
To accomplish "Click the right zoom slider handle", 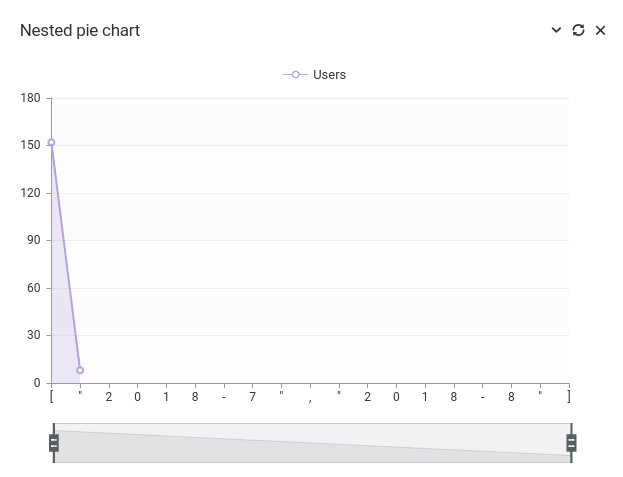I will click(571, 443).
